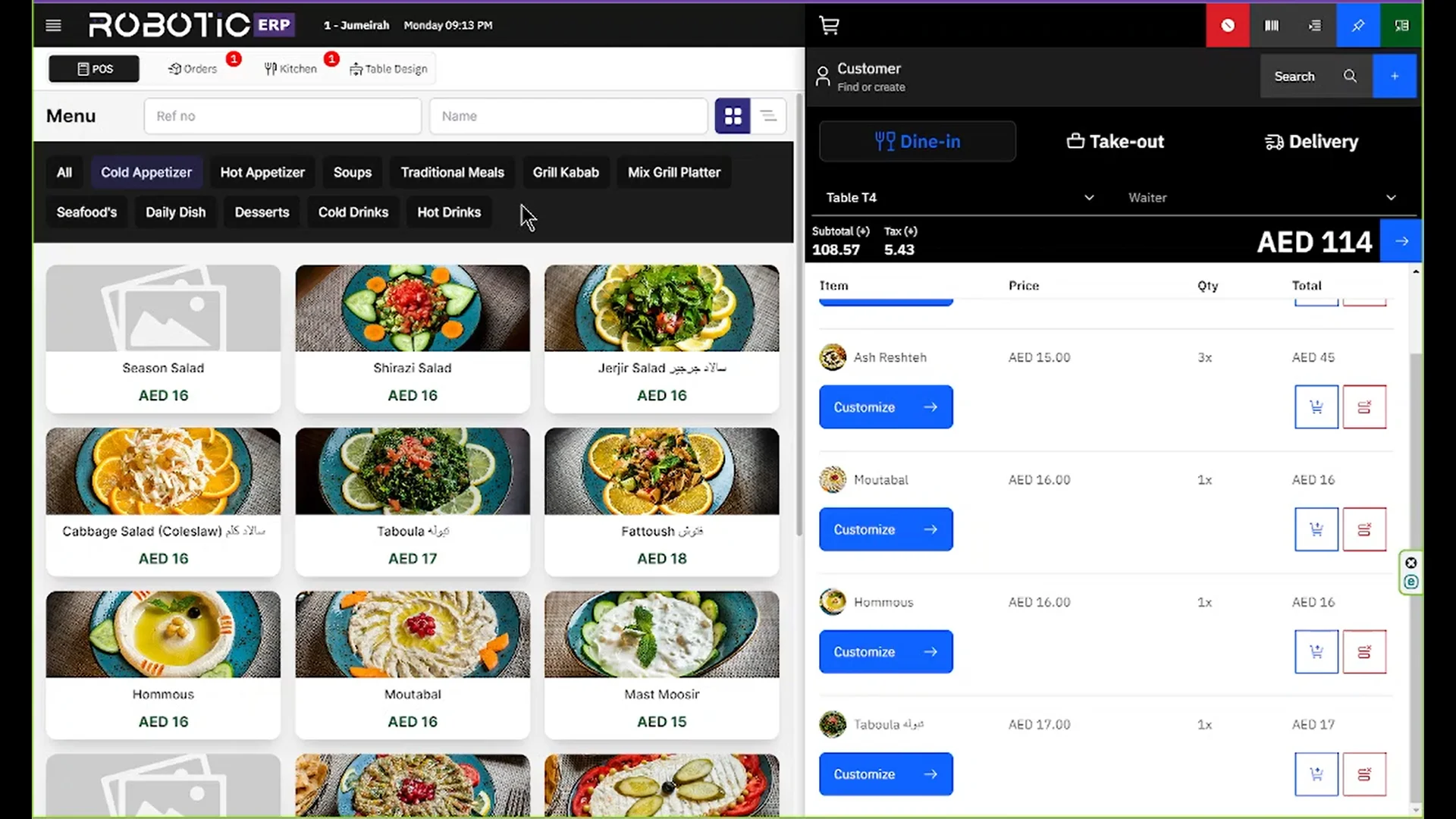Click add-quantity cart icon for Moutabal

[x=1316, y=529]
